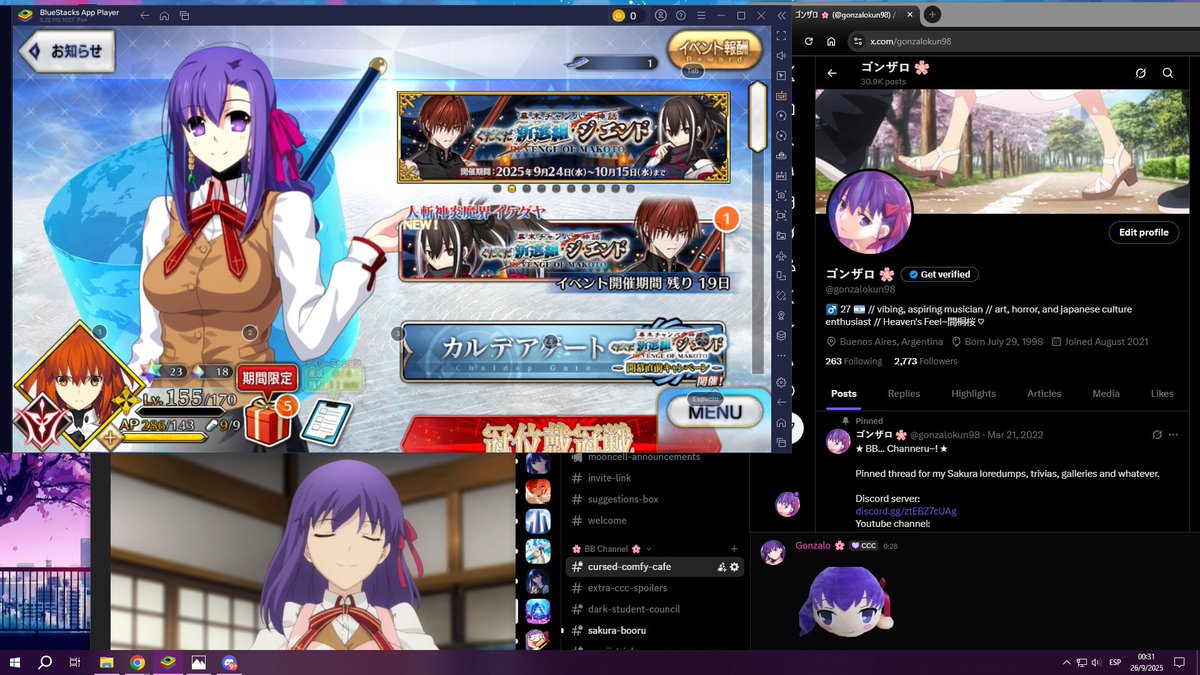Open a new browser tab with plus
This screenshot has height=675, width=1200.
pyautogui.click(x=932, y=14)
